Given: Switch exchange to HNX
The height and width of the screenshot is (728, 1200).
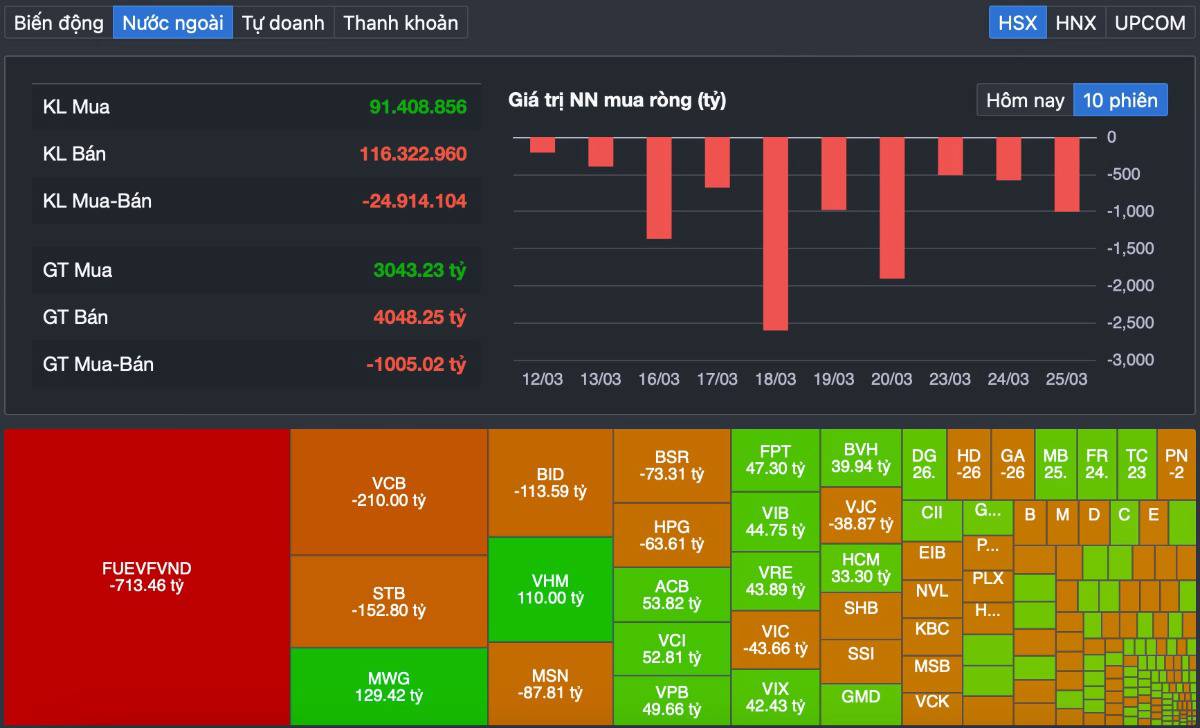Looking at the screenshot, I should 1076,22.
